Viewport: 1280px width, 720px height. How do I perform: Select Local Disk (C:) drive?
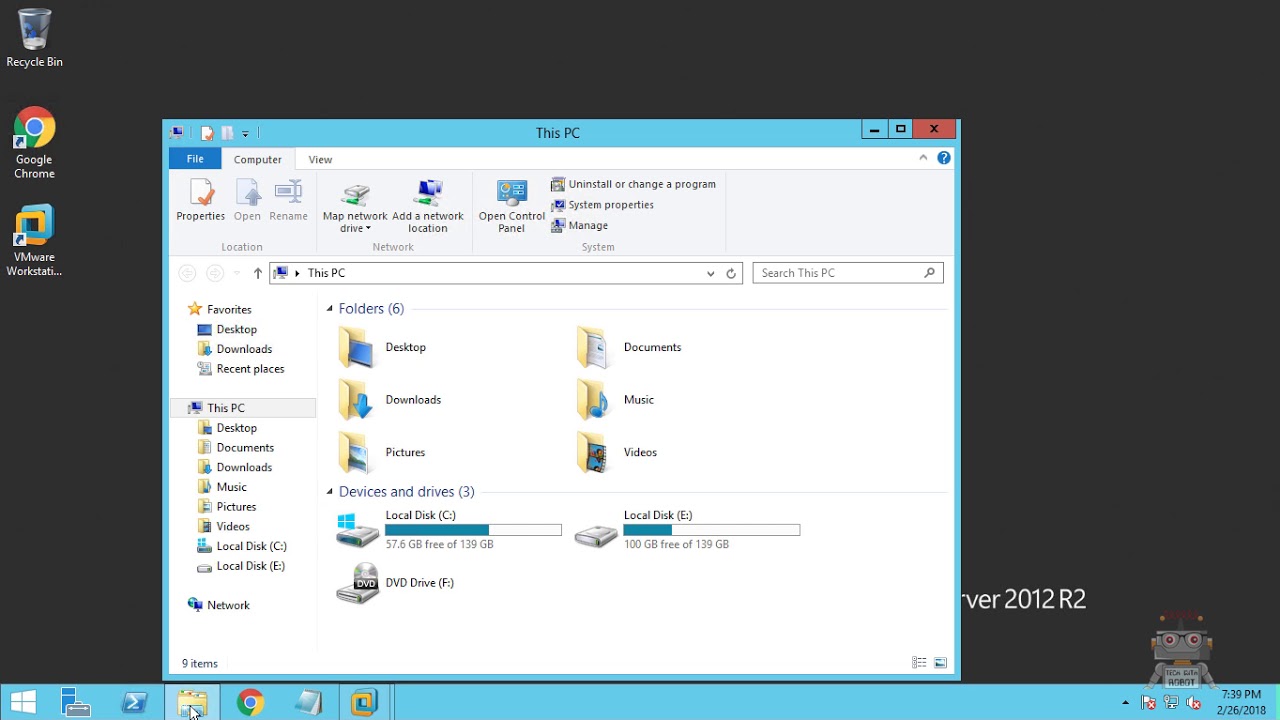coord(448,530)
